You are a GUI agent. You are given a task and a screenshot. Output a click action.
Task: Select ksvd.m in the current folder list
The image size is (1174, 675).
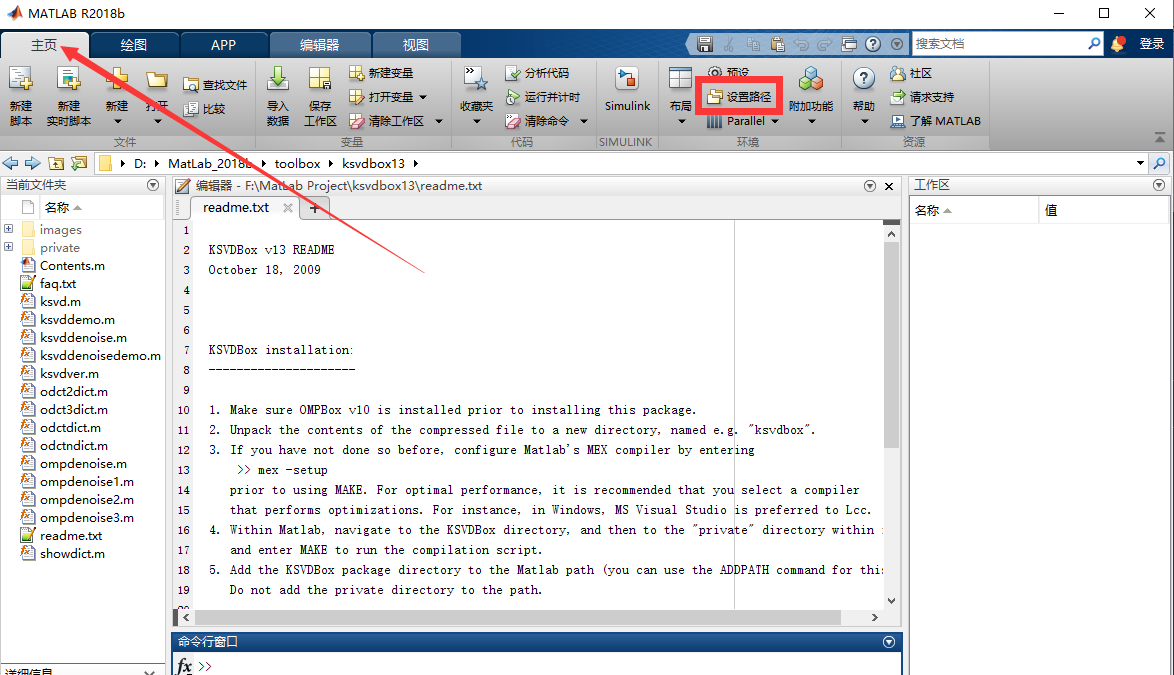[61, 302]
